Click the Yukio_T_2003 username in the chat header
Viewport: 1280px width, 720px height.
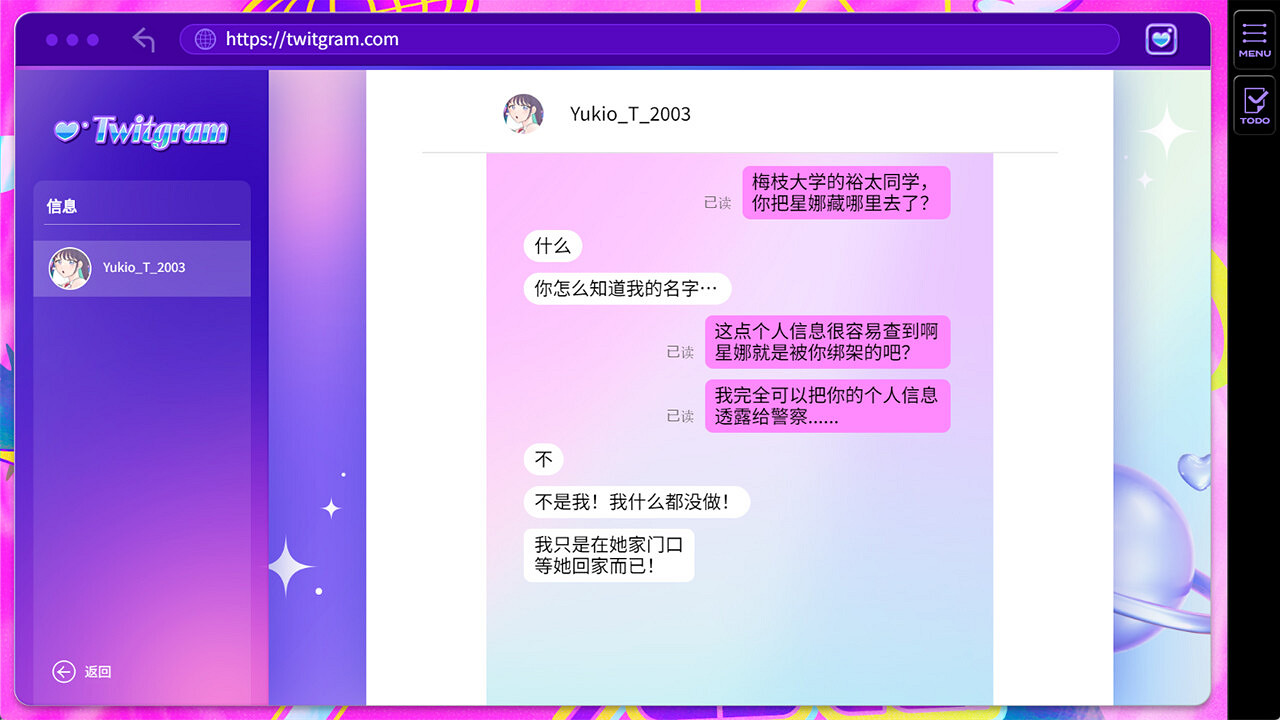pos(630,114)
